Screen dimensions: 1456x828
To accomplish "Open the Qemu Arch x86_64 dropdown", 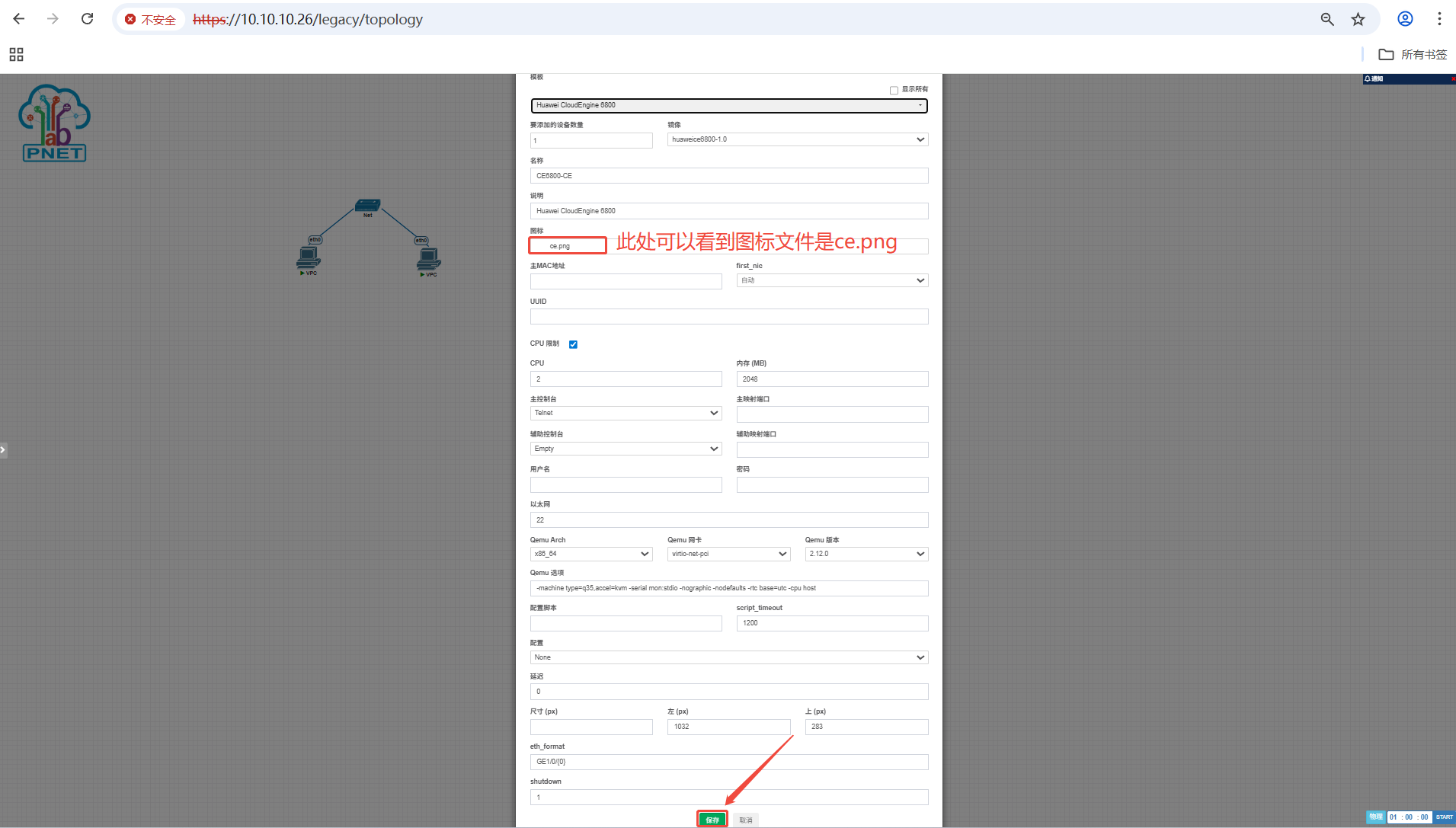I will (591, 554).
